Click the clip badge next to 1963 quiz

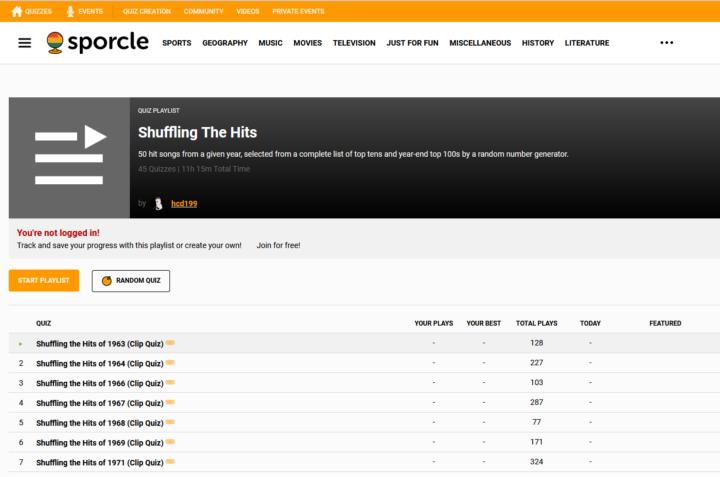170,343
